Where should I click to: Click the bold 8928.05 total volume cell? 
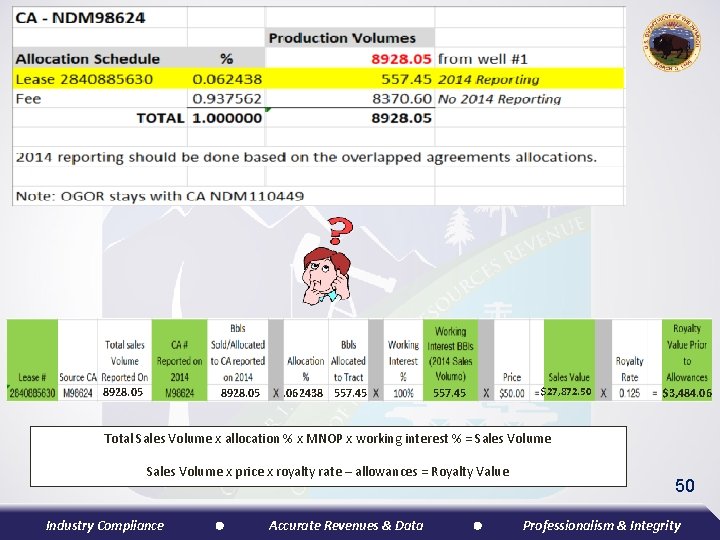[401, 118]
